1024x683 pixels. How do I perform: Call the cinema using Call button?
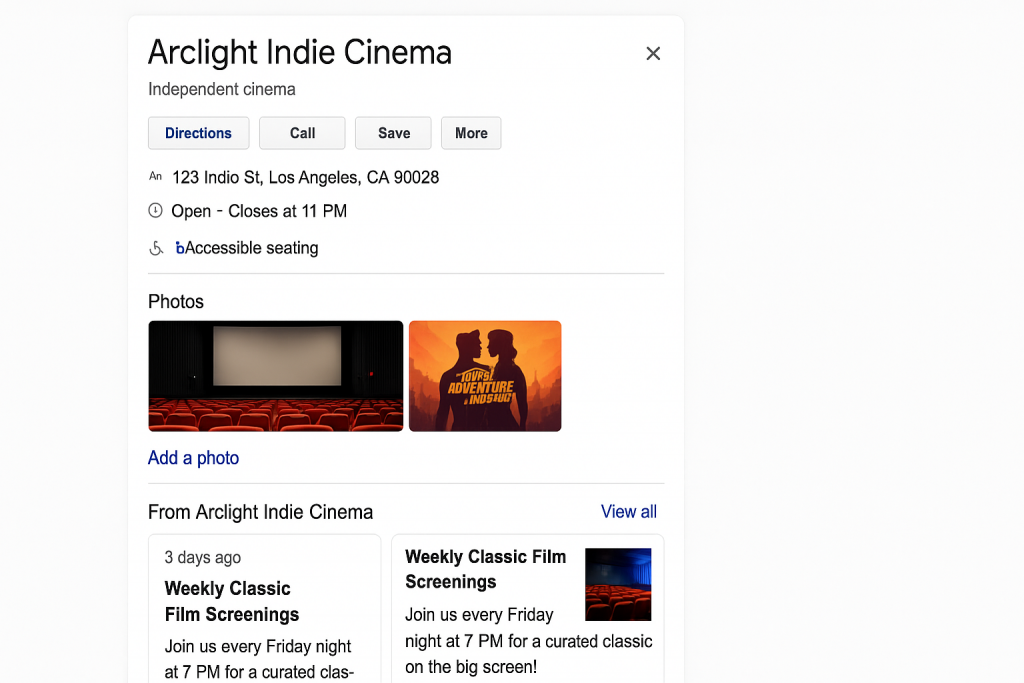click(302, 133)
